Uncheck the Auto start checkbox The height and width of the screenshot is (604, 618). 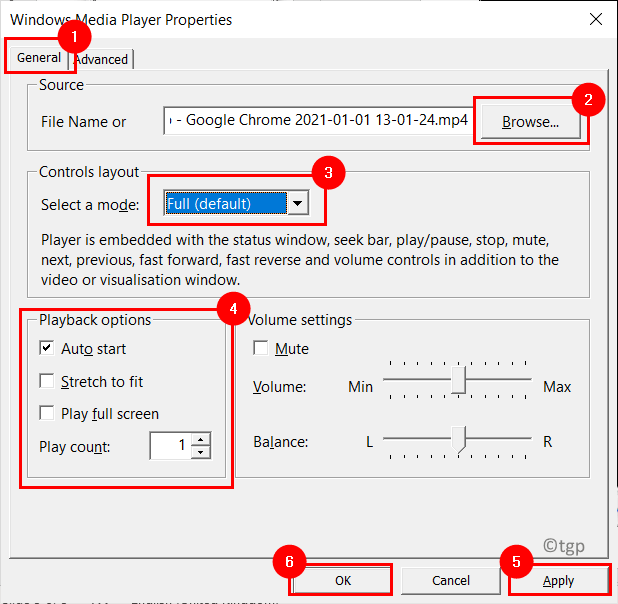[x=46, y=349]
